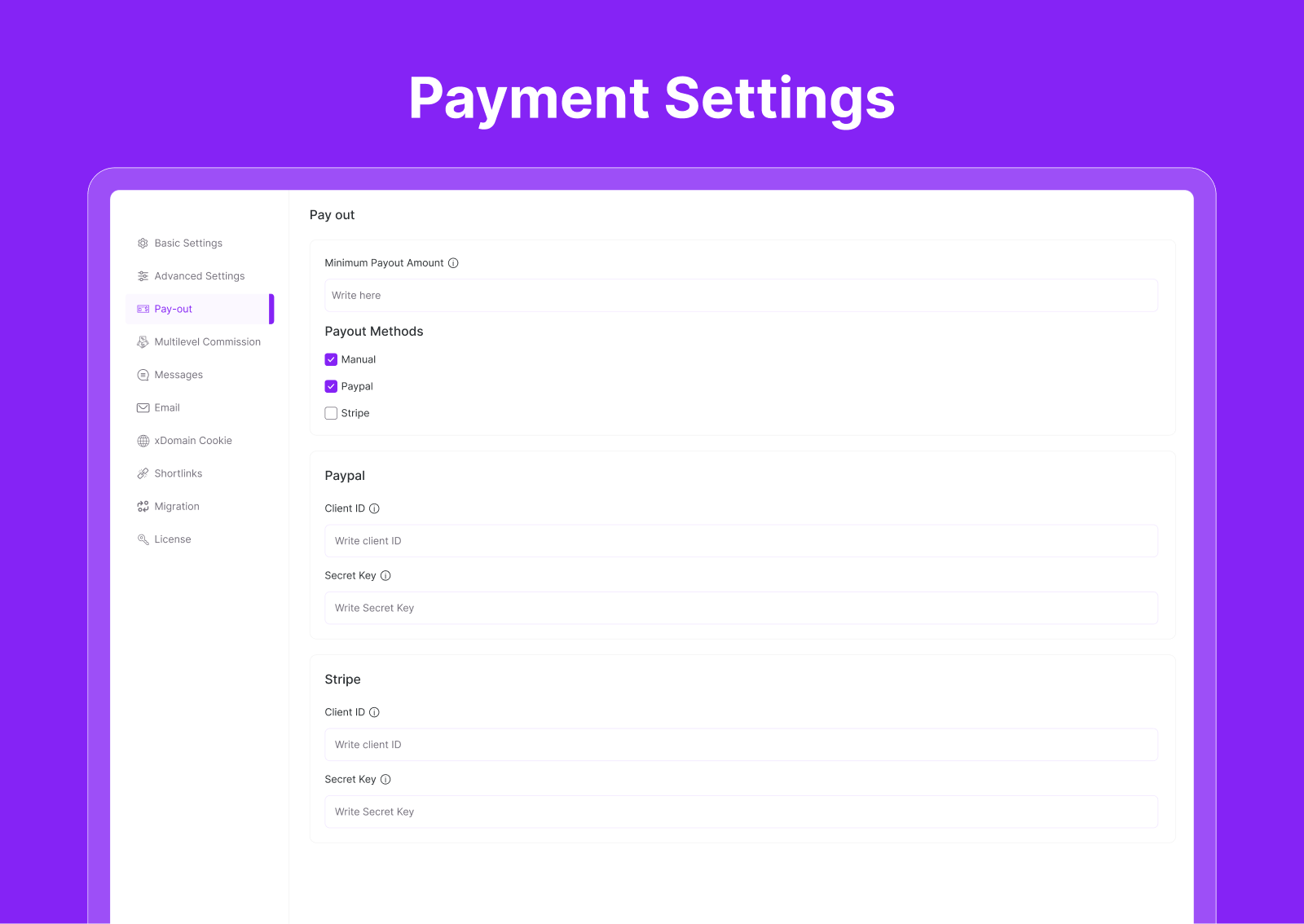Click info icon next to Stripe Secret Key
This screenshot has width=1304, height=924.
385,780
